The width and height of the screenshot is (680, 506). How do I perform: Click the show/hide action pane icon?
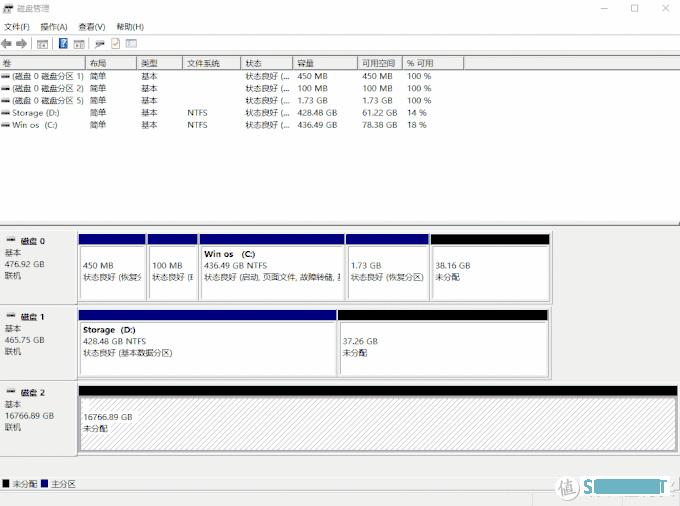pyautogui.click(x=79, y=44)
